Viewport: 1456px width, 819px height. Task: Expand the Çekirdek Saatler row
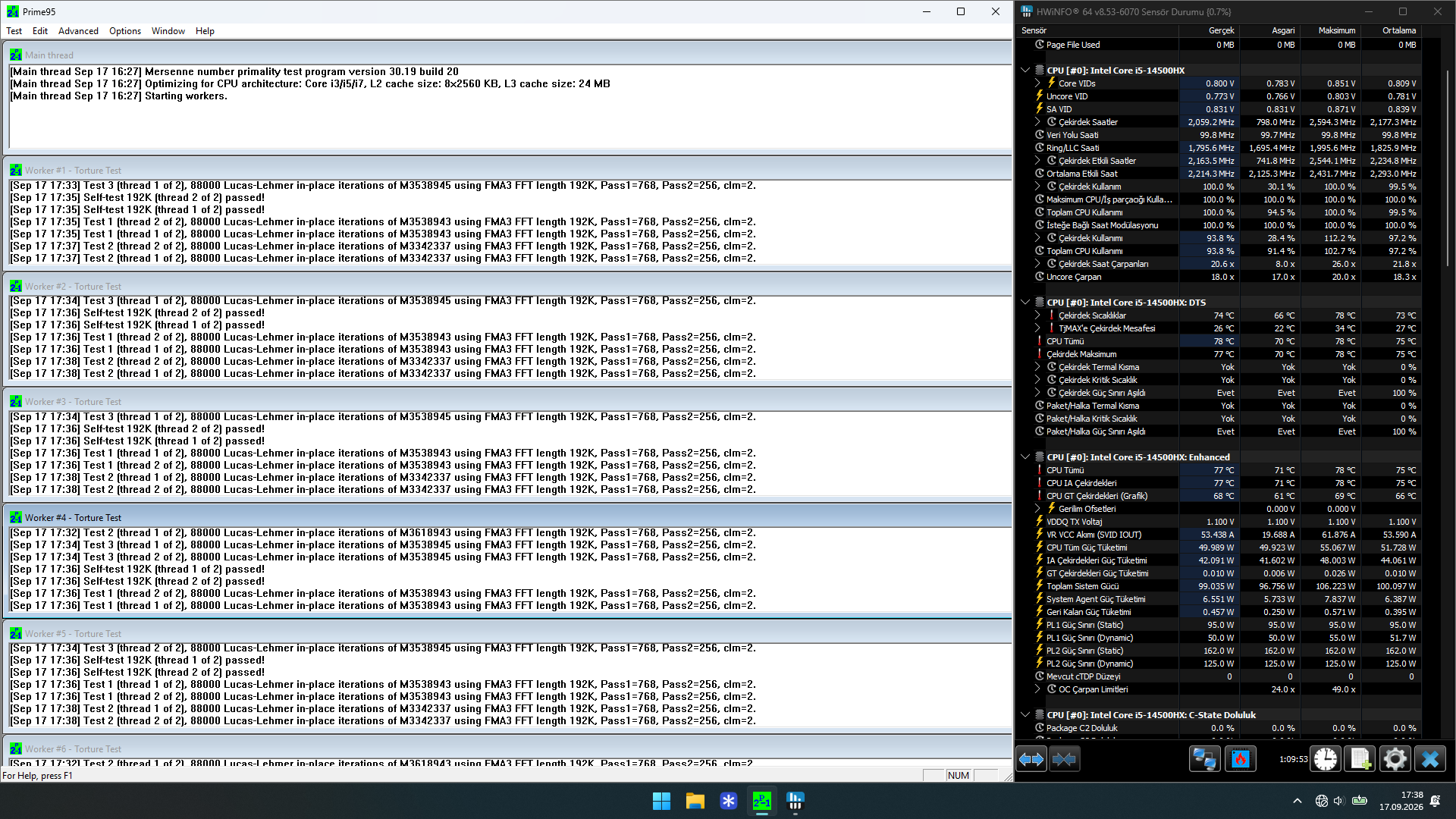coord(1037,122)
